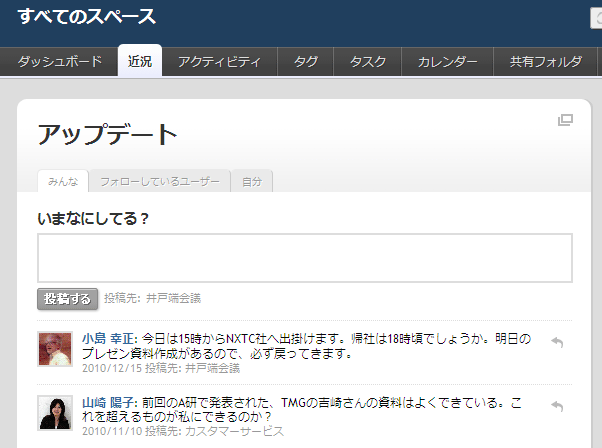Image resolution: width=602 pixels, height=448 pixels.
Task: Open カスタマーサービス under 山崎's post
Action: (x=235, y=431)
